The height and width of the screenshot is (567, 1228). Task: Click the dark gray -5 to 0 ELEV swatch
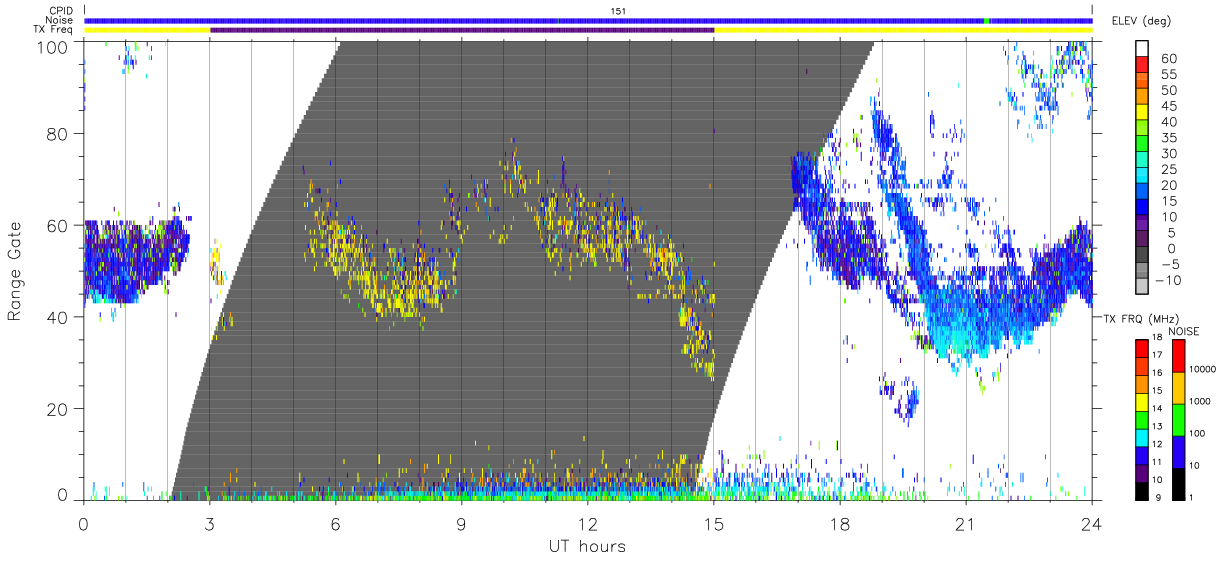tap(1142, 256)
